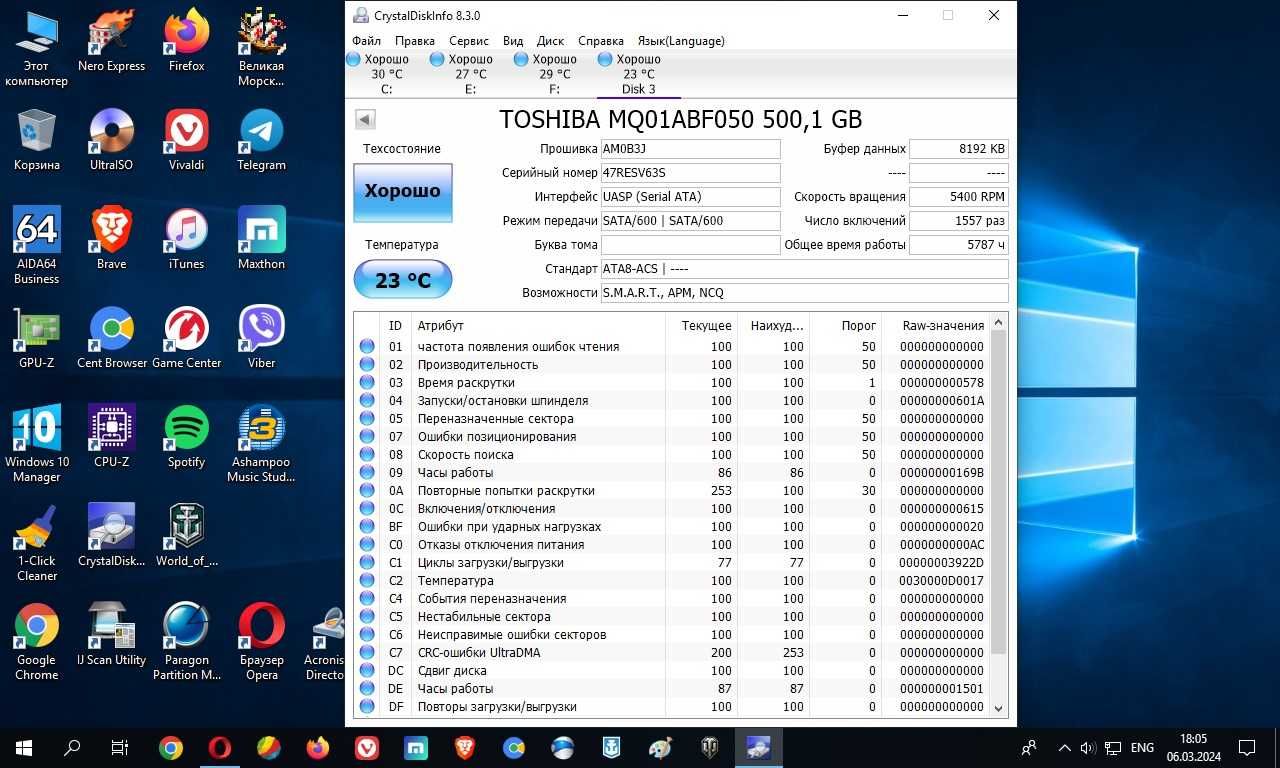Click the AIDA64 Business desktop icon
Image resolution: width=1280 pixels, height=768 pixels.
(37, 245)
